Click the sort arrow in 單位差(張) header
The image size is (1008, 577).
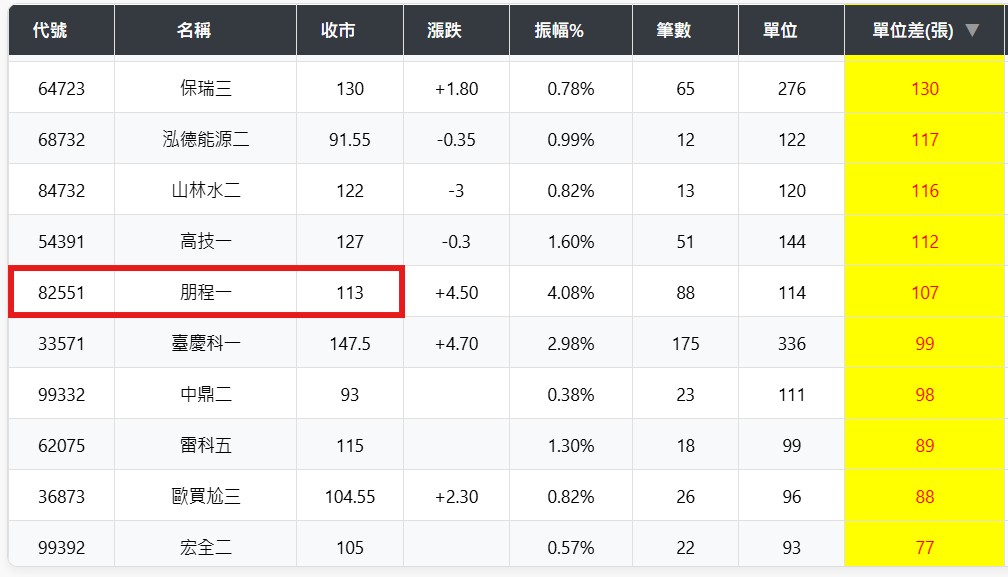point(972,30)
